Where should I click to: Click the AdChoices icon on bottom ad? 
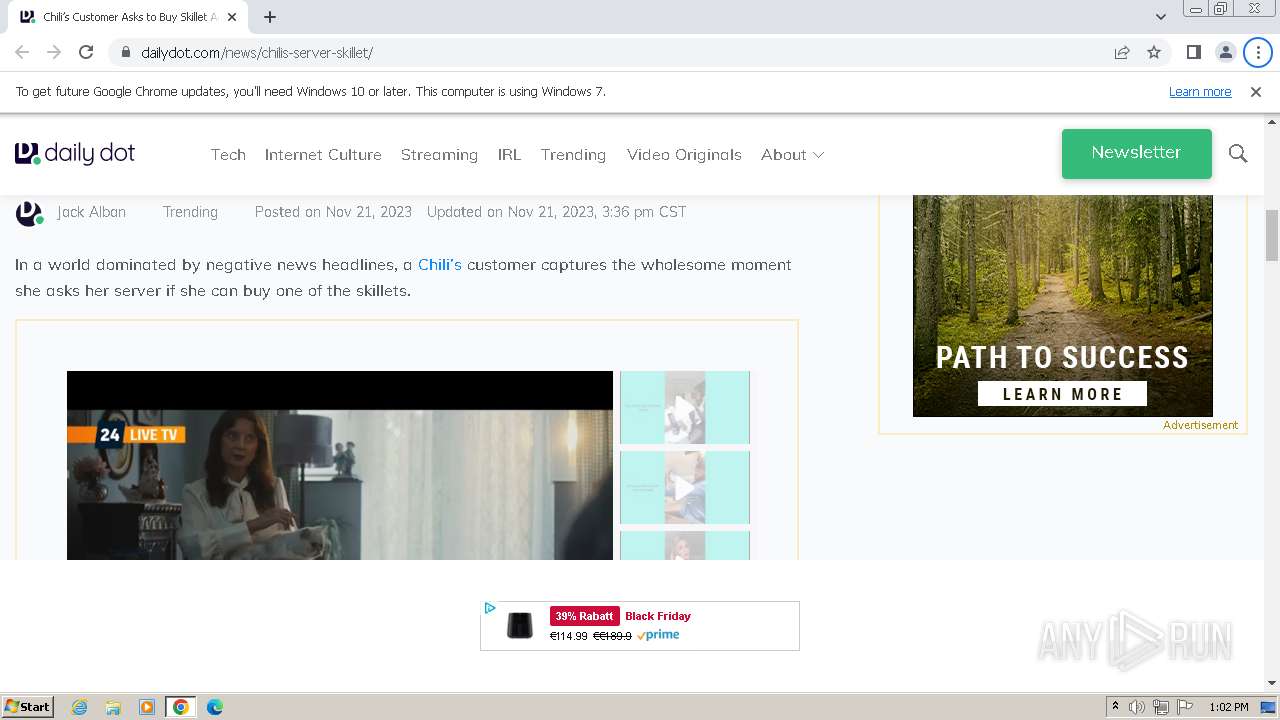pos(490,608)
